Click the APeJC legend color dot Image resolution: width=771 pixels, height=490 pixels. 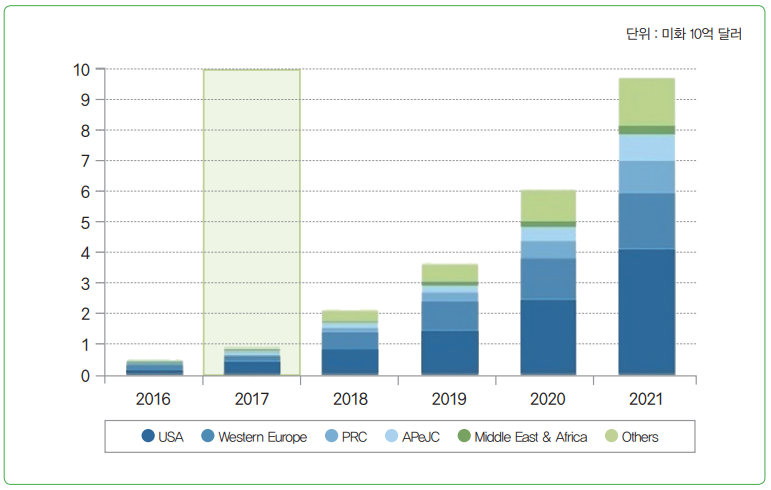coord(392,435)
